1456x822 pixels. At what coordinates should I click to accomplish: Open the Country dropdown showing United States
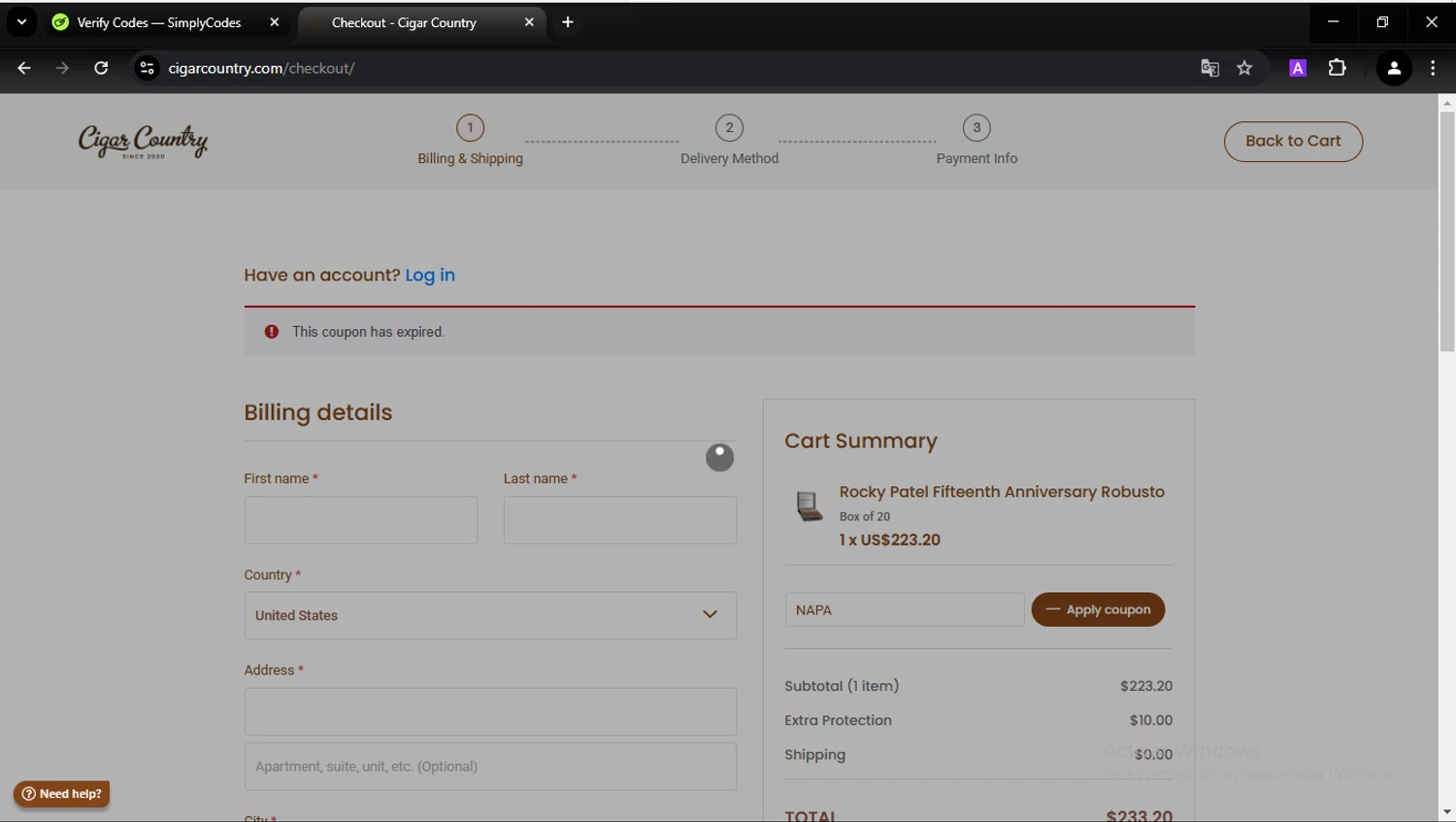(490, 615)
